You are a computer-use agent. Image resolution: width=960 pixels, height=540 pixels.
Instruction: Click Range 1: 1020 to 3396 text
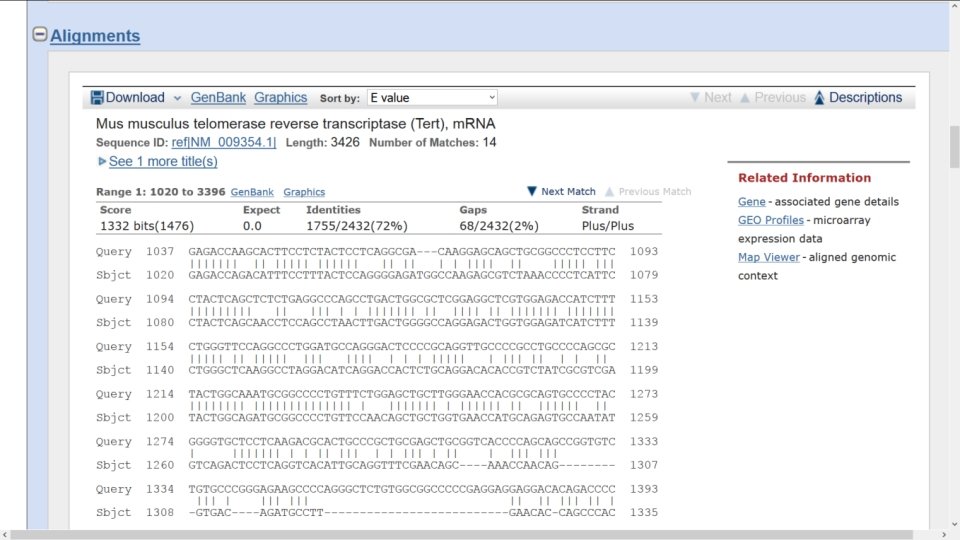click(160, 192)
